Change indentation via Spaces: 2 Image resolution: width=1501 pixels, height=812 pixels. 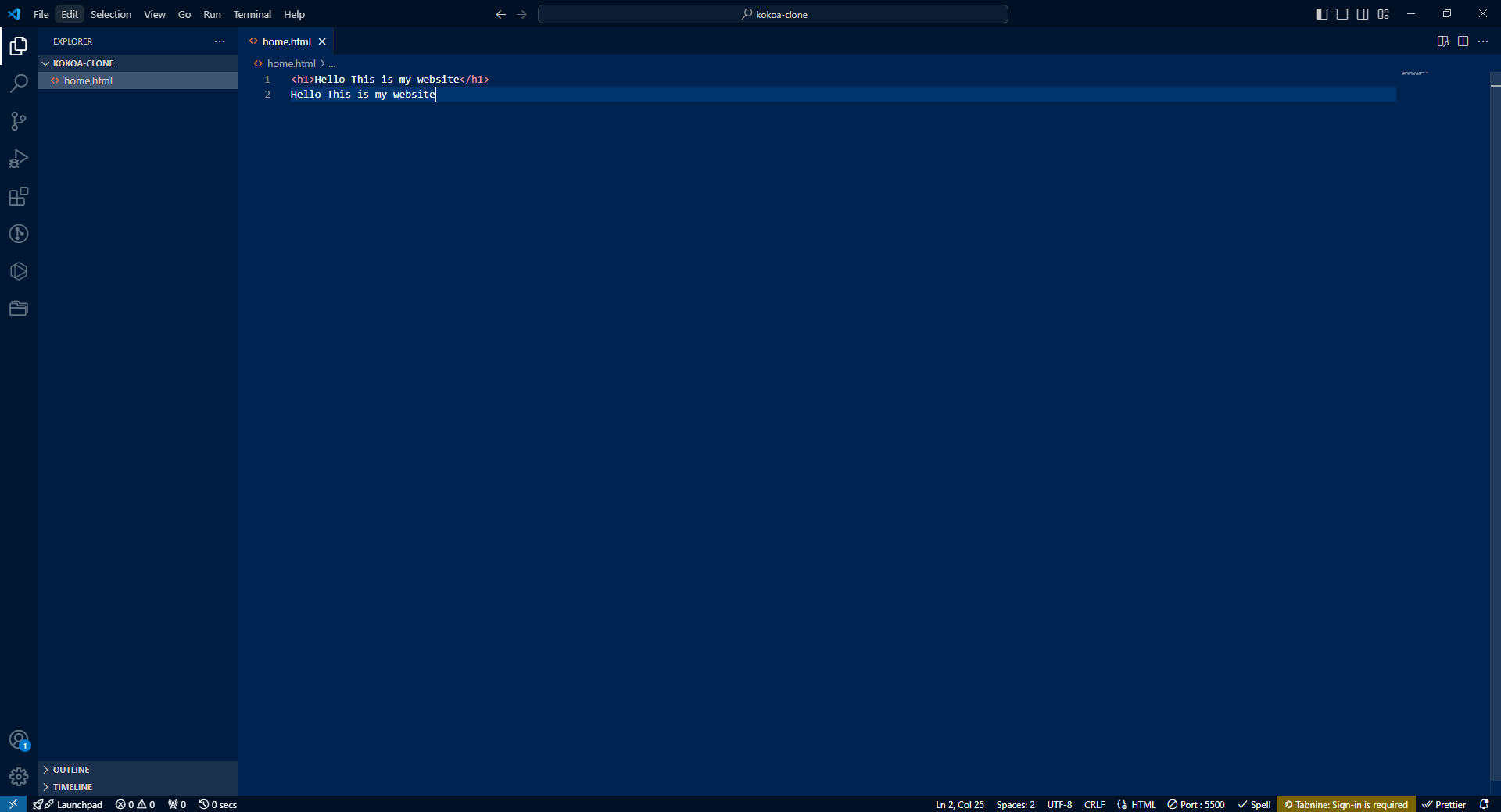pos(1016,804)
